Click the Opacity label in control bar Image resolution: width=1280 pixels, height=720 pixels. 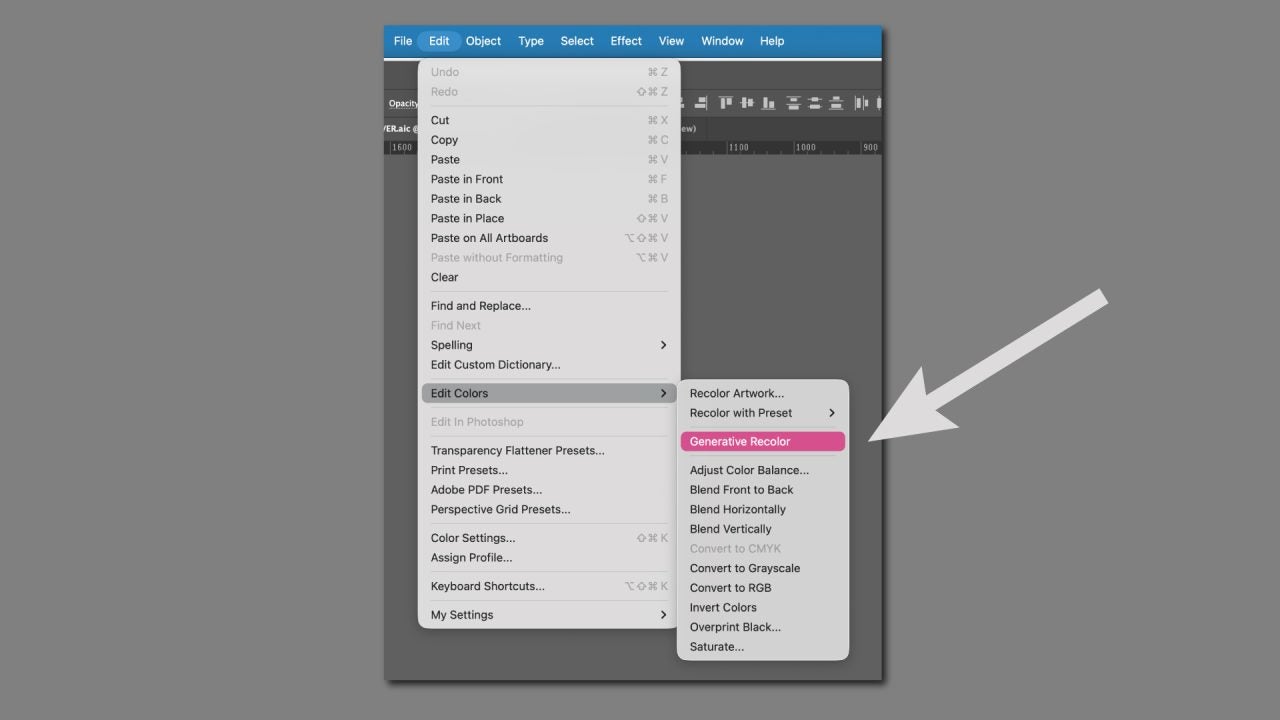point(404,103)
